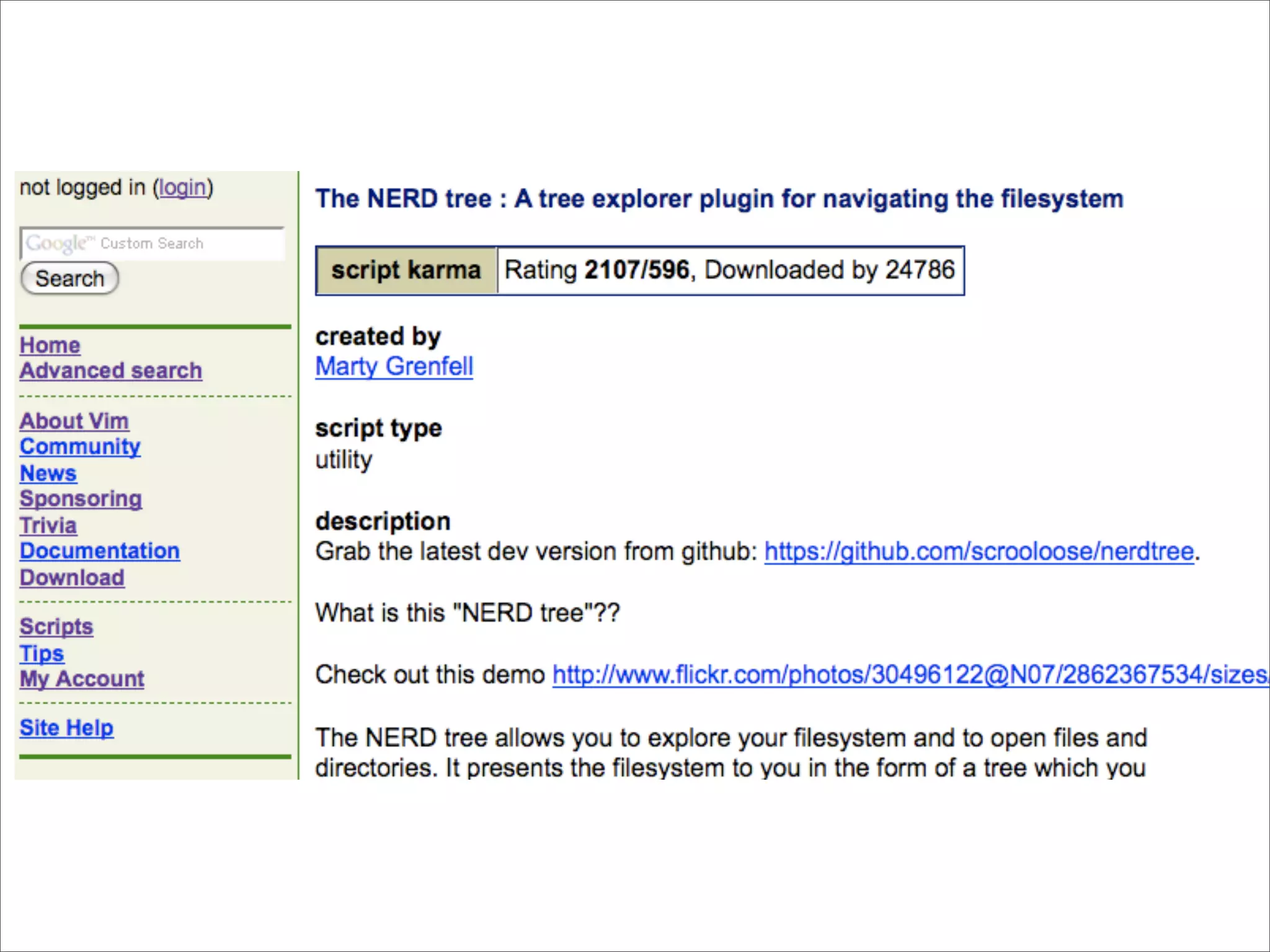Open the flickr demo photo link
Viewport: 1270px width, 952px height.
pyautogui.click(x=909, y=674)
